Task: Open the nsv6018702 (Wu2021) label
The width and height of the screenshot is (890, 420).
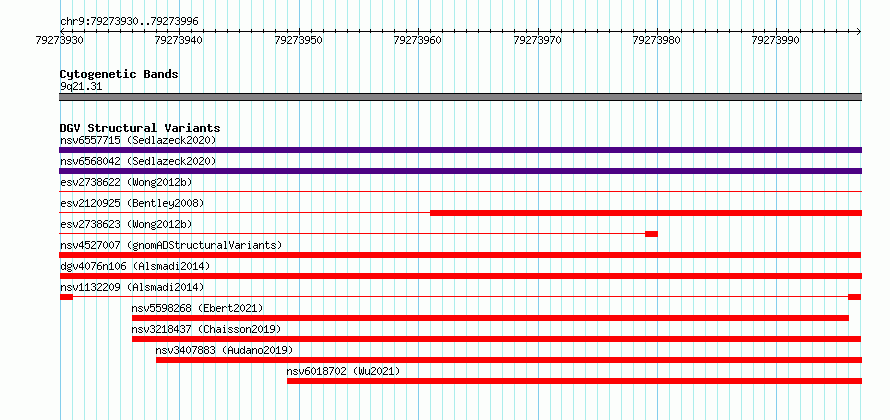Action: coord(343,371)
